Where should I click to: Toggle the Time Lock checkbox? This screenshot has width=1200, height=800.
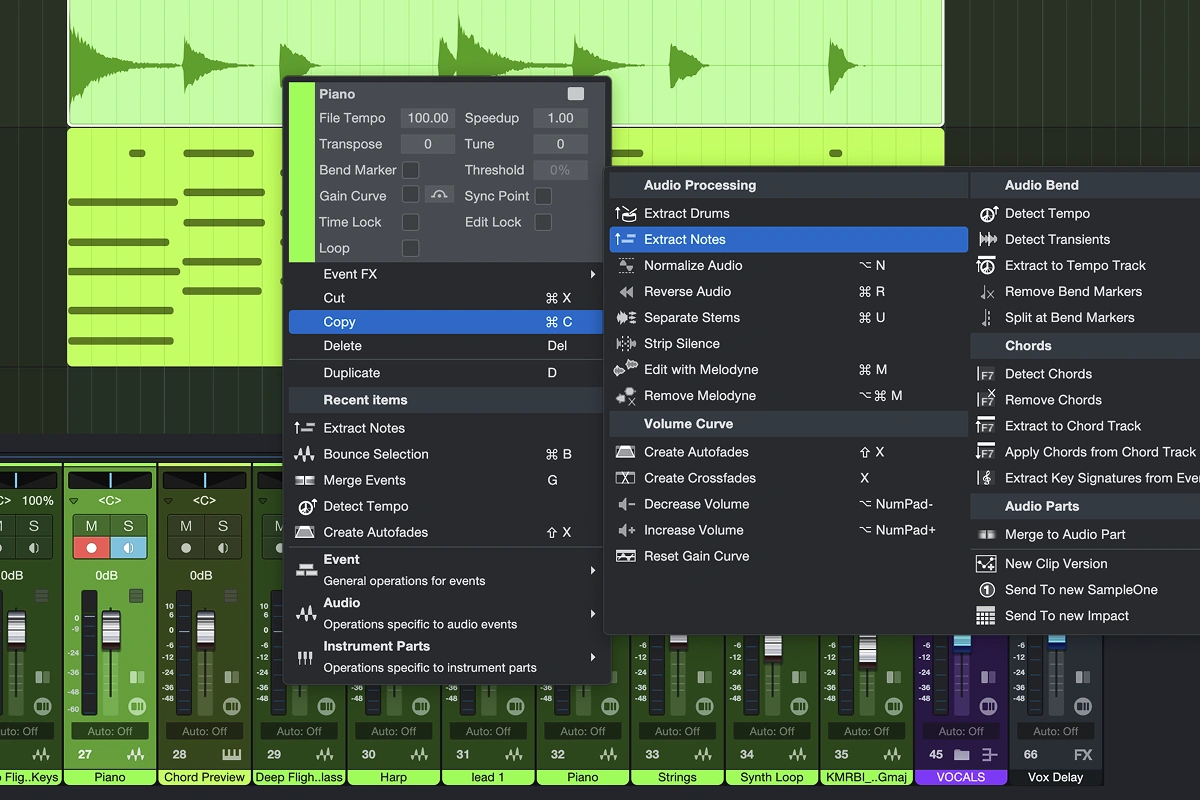pos(410,222)
